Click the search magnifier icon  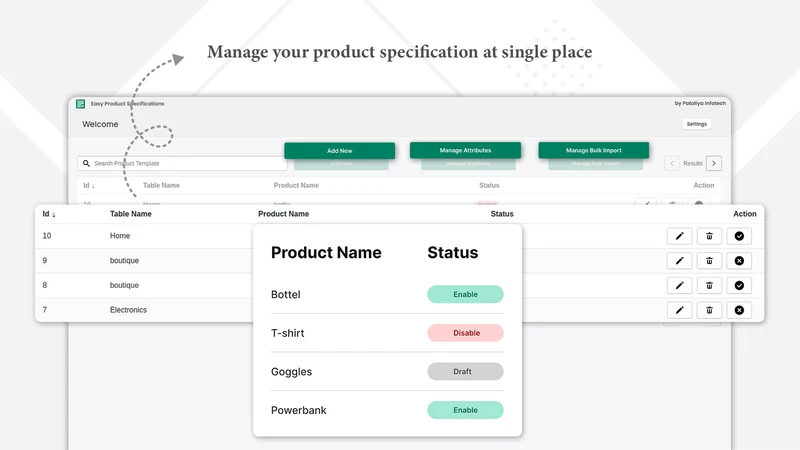pos(86,163)
